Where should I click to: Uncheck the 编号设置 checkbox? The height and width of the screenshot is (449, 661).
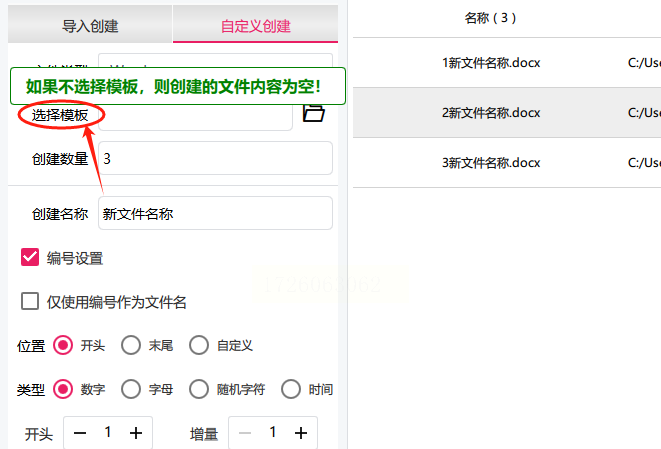click(x=30, y=257)
